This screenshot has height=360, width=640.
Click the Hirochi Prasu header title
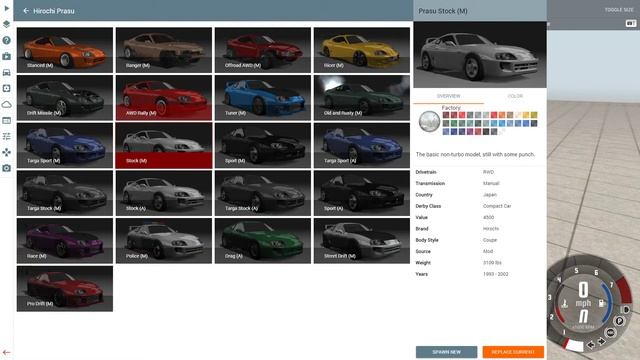click(54, 11)
